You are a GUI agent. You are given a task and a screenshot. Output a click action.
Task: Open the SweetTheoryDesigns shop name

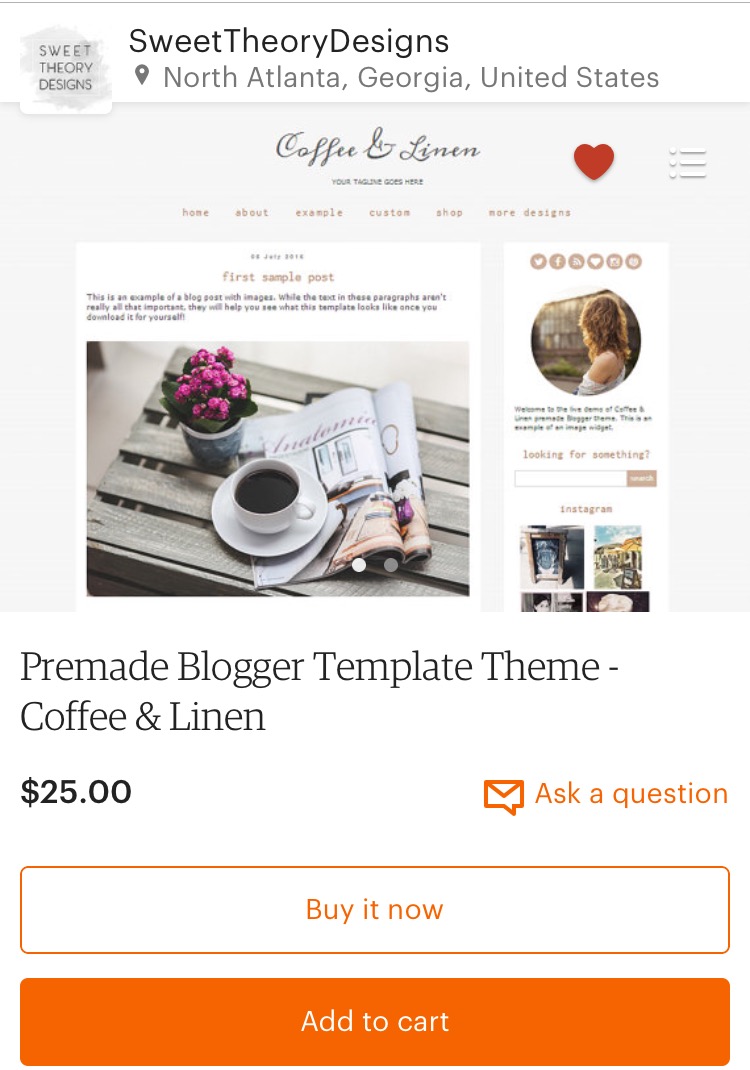289,41
